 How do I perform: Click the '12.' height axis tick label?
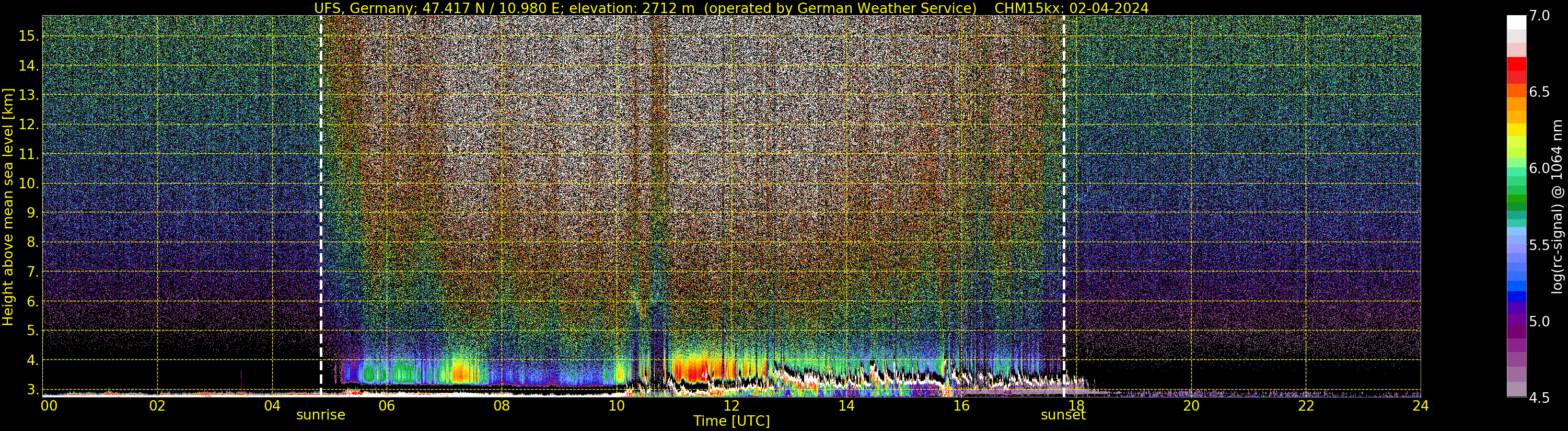pyautogui.click(x=29, y=125)
